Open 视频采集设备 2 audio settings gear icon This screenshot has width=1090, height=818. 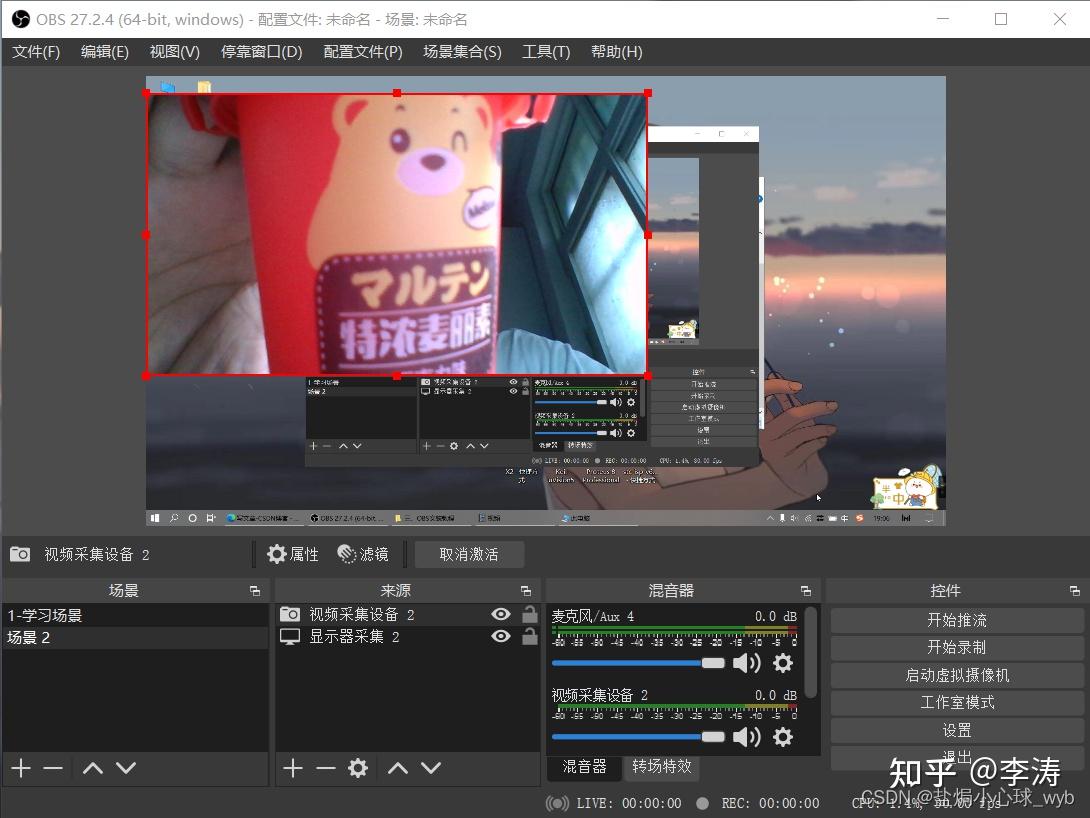[x=783, y=737]
